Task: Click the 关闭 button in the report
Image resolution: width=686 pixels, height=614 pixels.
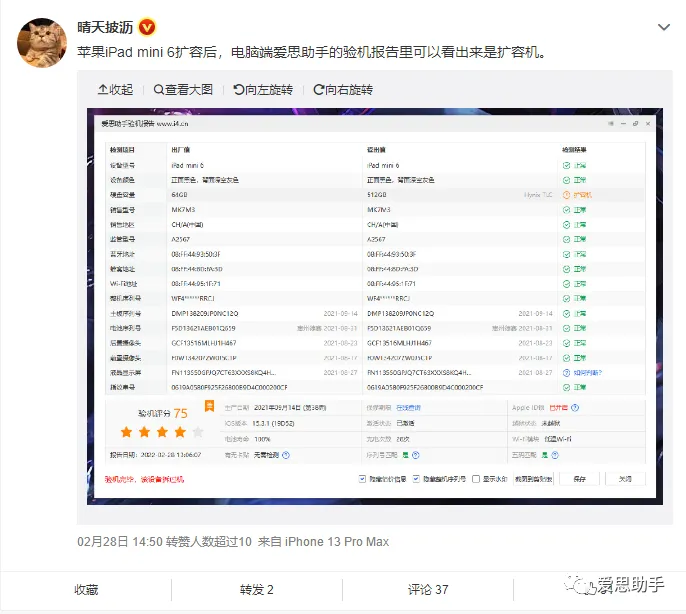Action: click(x=625, y=479)
